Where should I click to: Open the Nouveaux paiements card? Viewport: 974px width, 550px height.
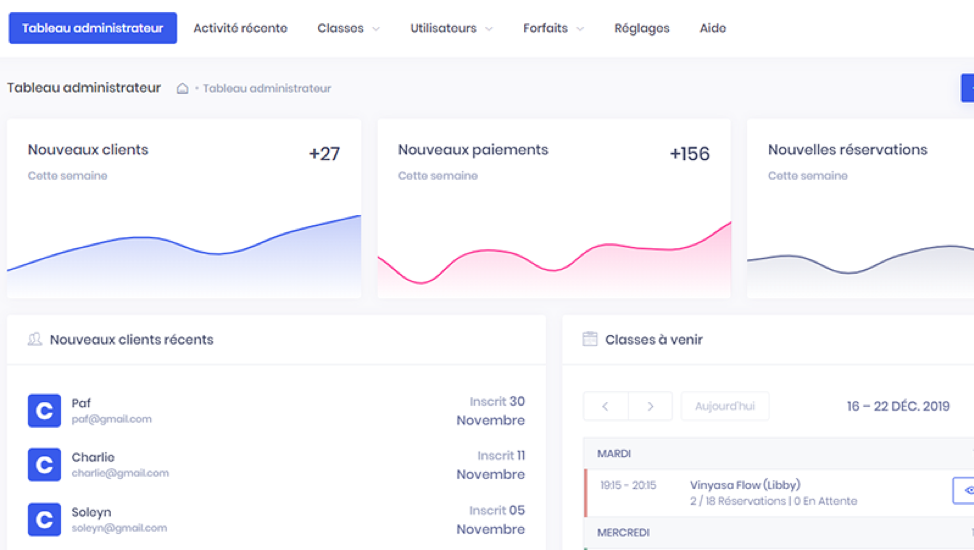click(x=554, y=208)
